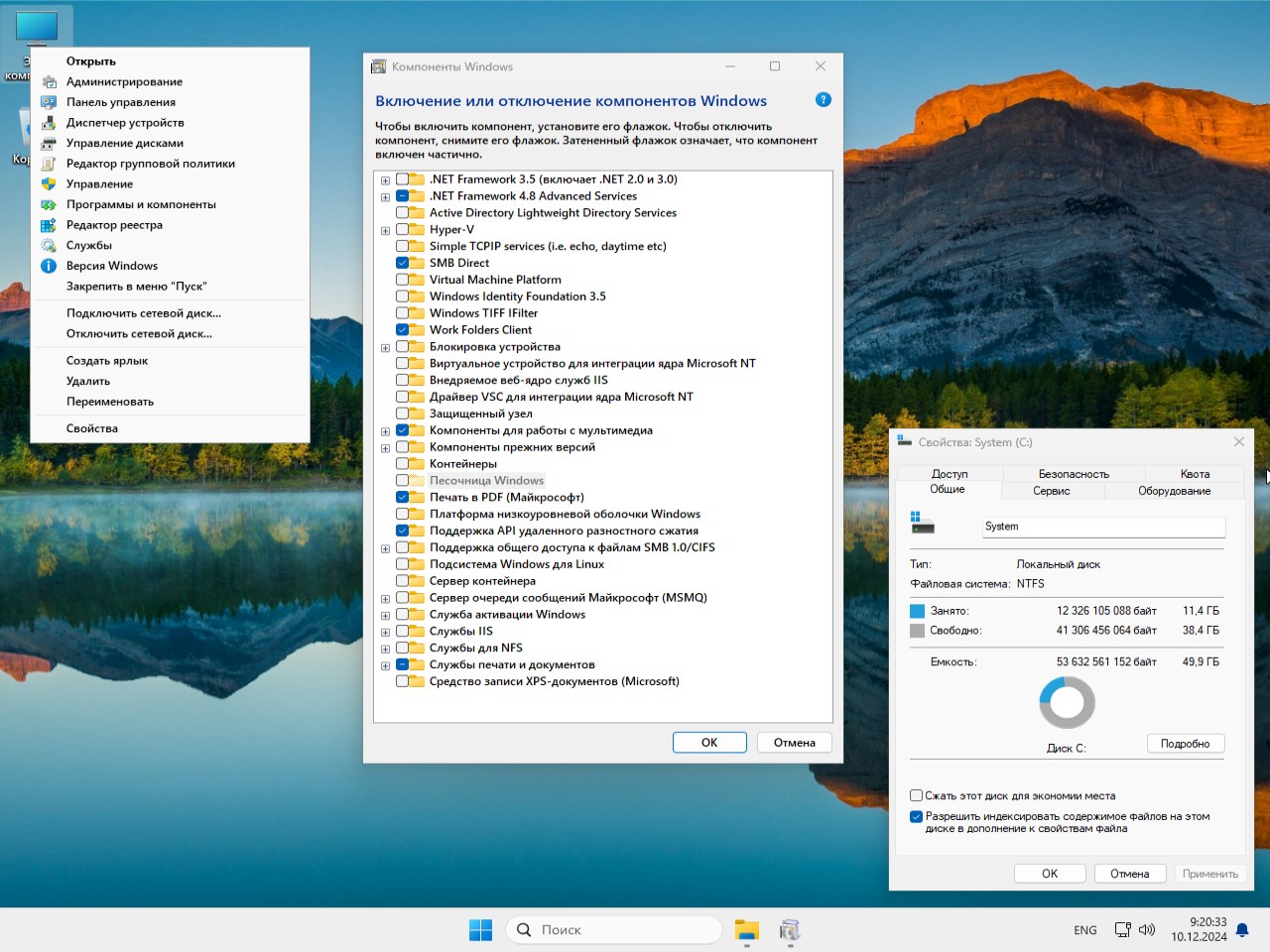This screenshot has width=1270, height=952.
Task: Expand Поддержка общего доступа SMB 1.0/CIFS
Action: click(385, 548)
